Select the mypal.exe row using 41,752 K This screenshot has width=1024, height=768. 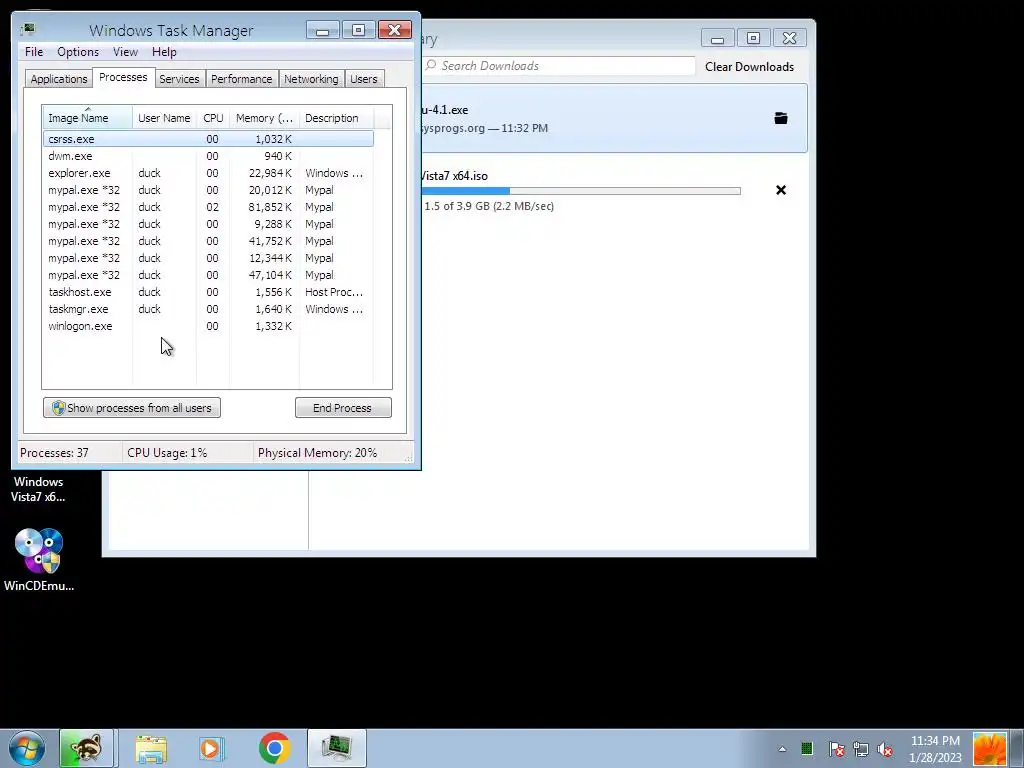(x=208, y=241)
